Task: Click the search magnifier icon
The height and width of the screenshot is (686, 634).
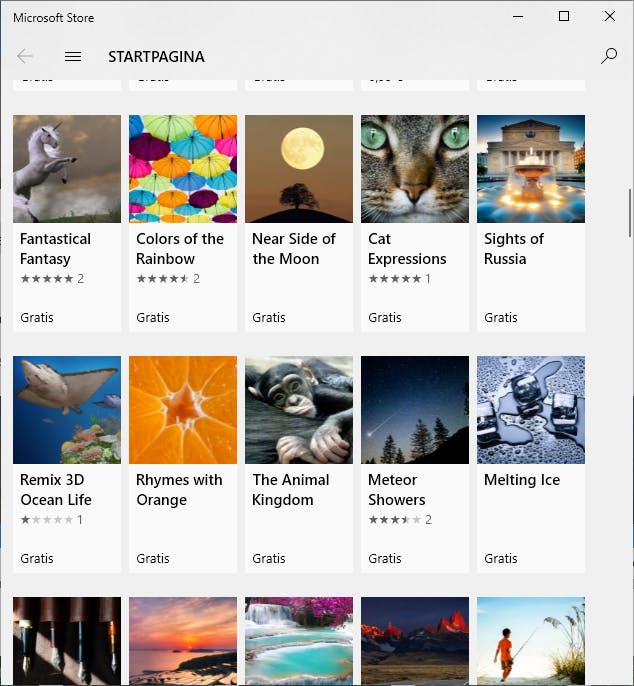Action: click(608, 57)
